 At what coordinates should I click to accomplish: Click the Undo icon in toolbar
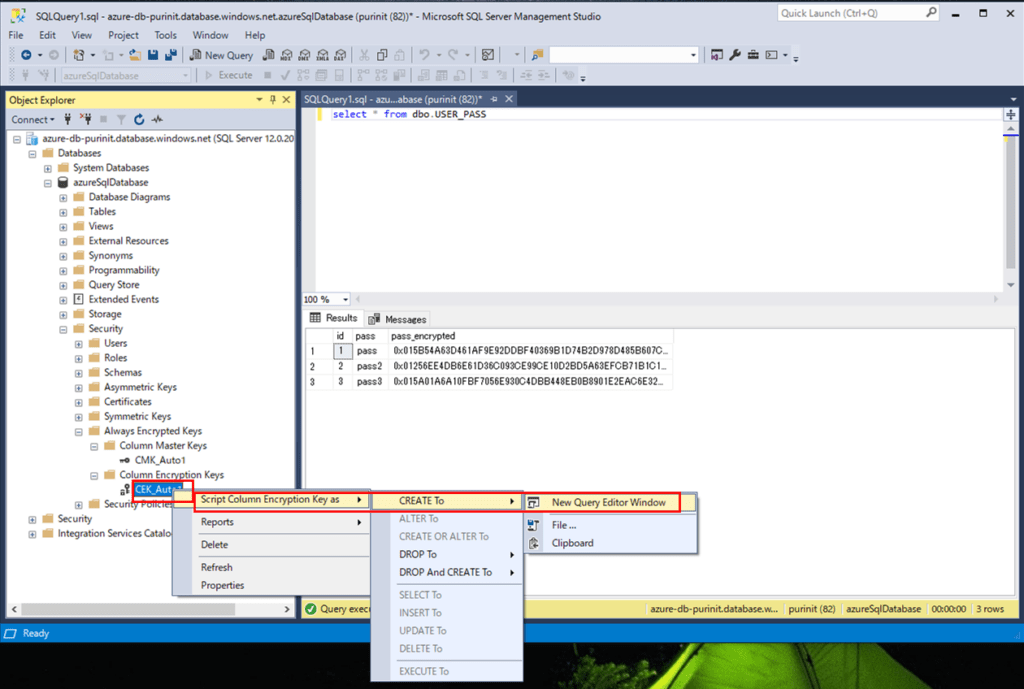tap(424, 56)
